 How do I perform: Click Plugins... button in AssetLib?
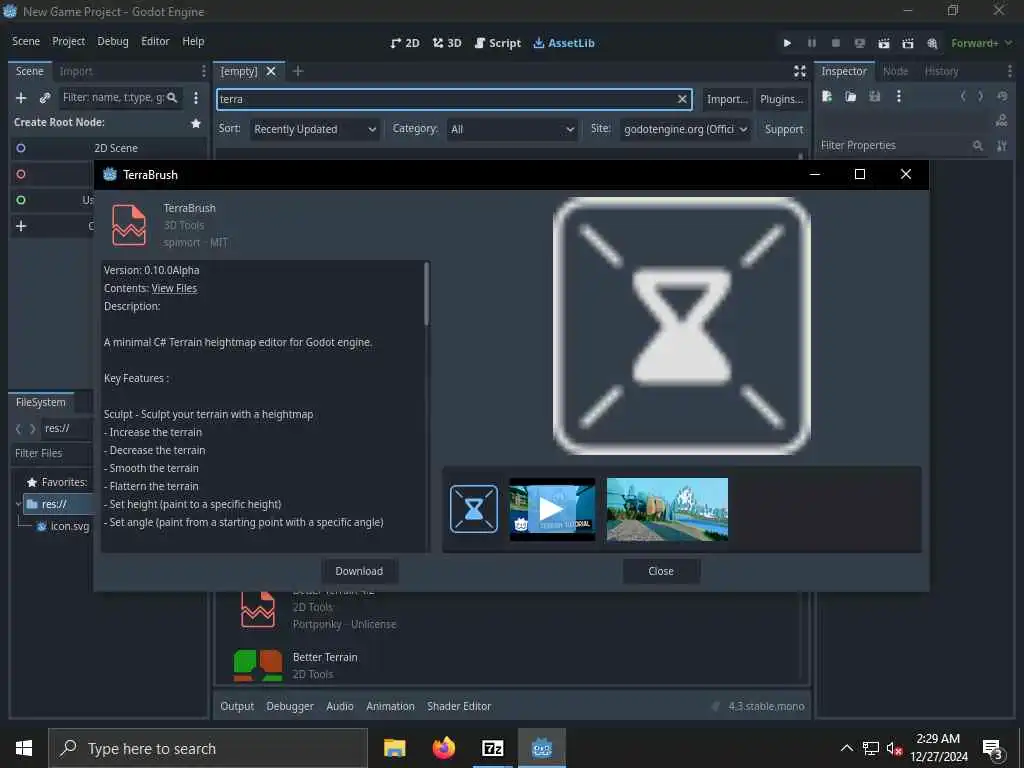click(x=782, y=99)
